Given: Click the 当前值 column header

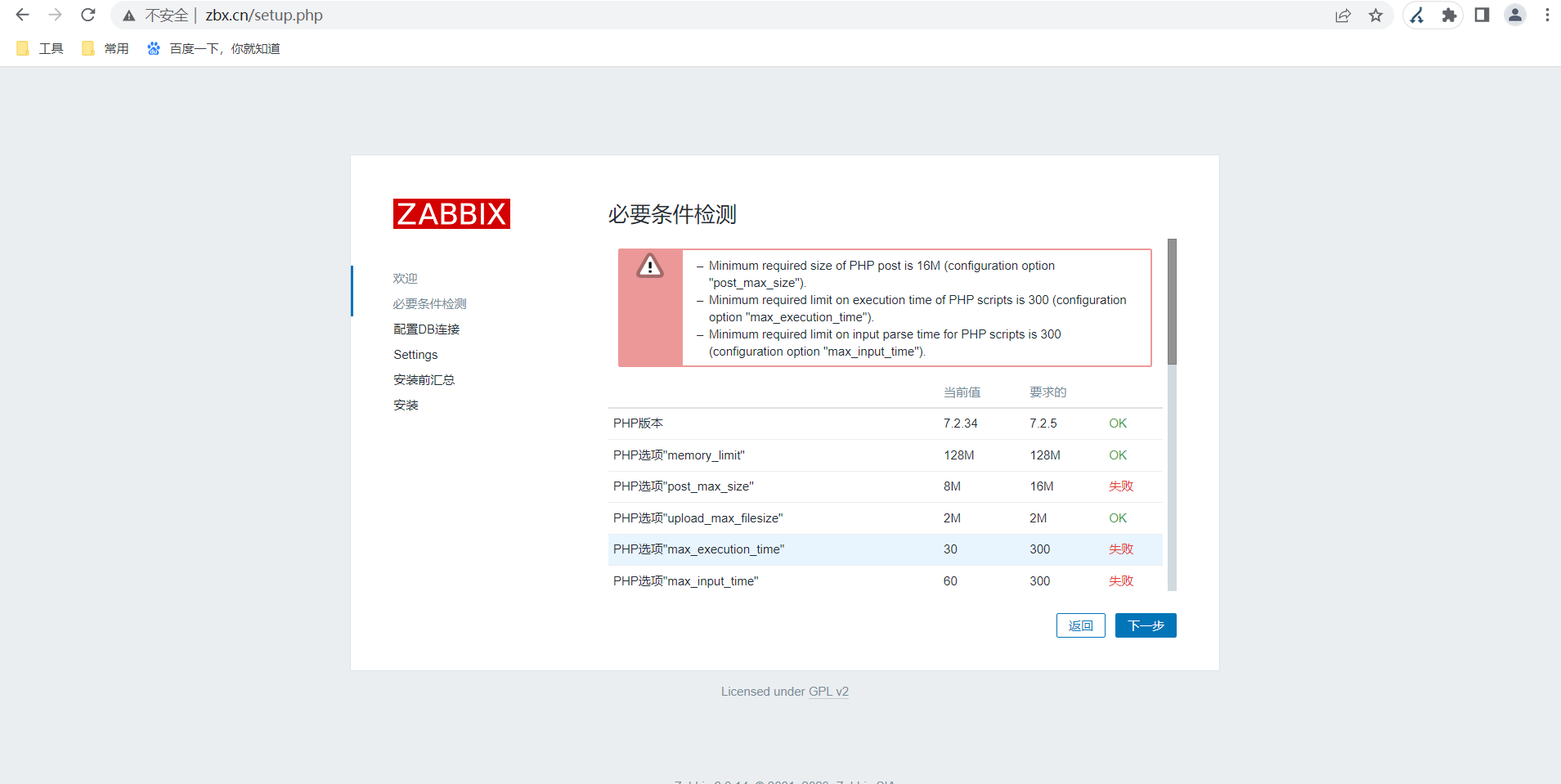Looking at the screenshot, I should click(x=962, y=392).
